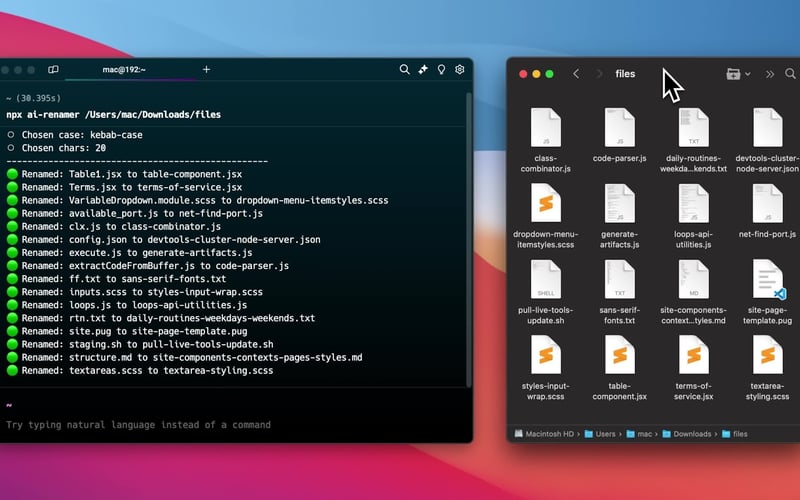
Task: Click the execute.js renamed line
Action: 130,253
